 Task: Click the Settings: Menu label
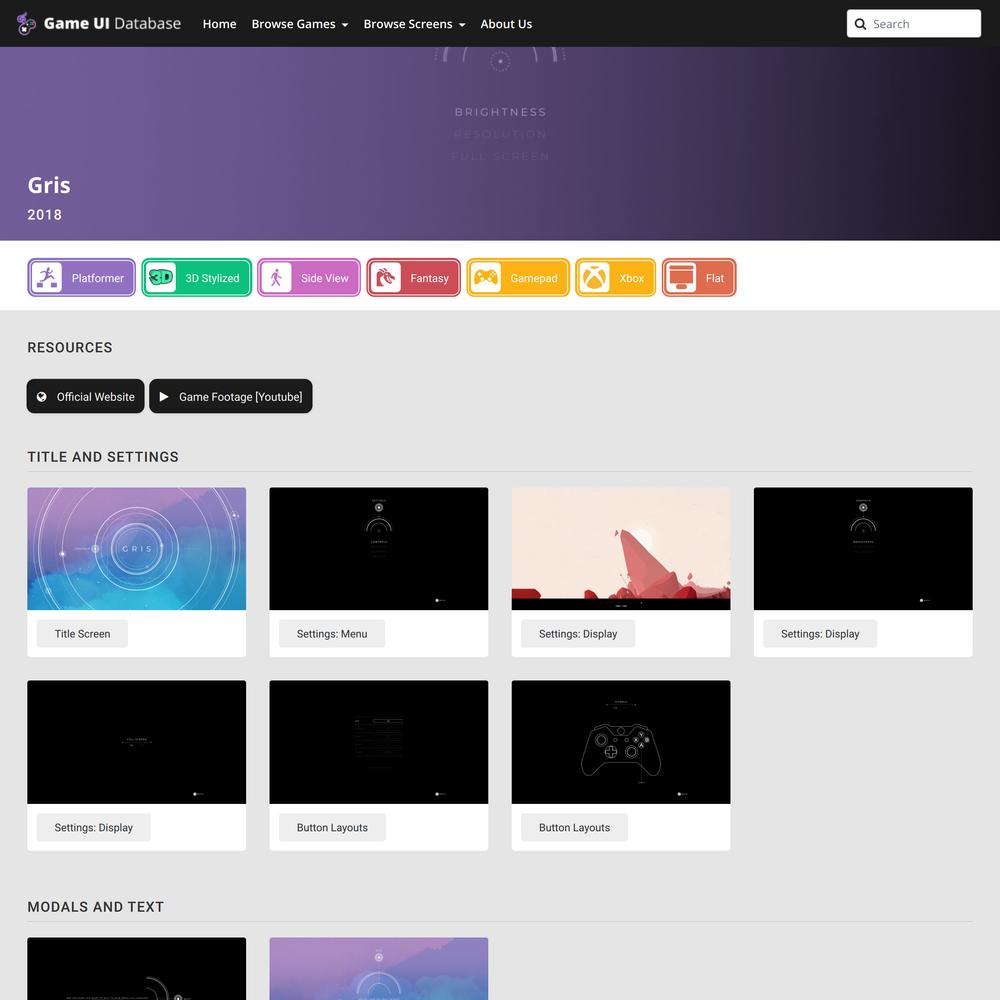coord(332,634)
